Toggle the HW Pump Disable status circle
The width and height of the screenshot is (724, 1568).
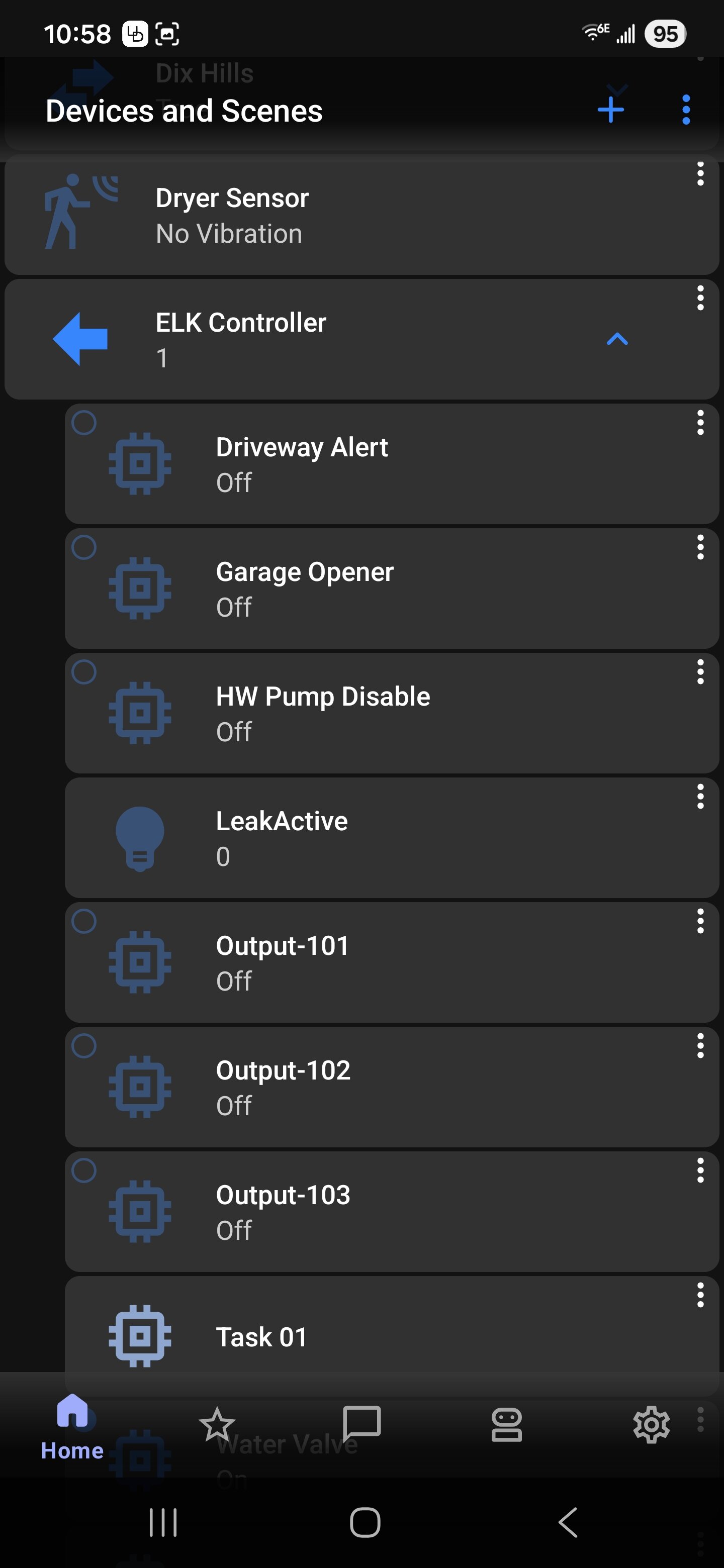point(84,672)
